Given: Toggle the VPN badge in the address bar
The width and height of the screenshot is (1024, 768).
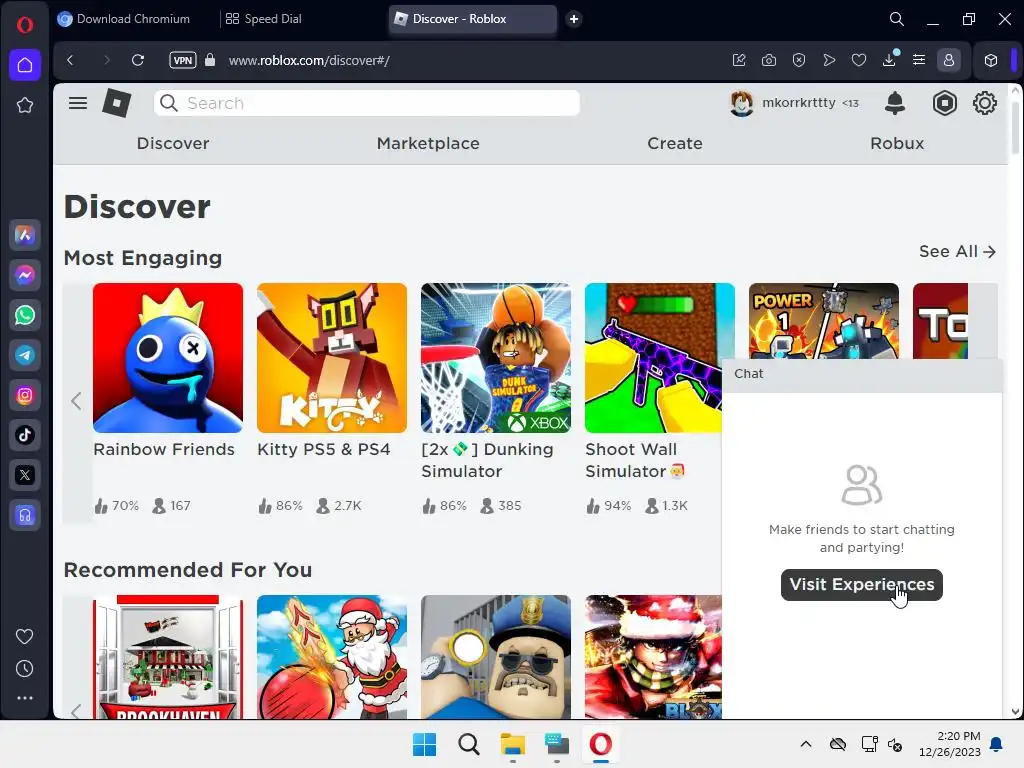Looking at the screenshot, I should pos(182,60).
